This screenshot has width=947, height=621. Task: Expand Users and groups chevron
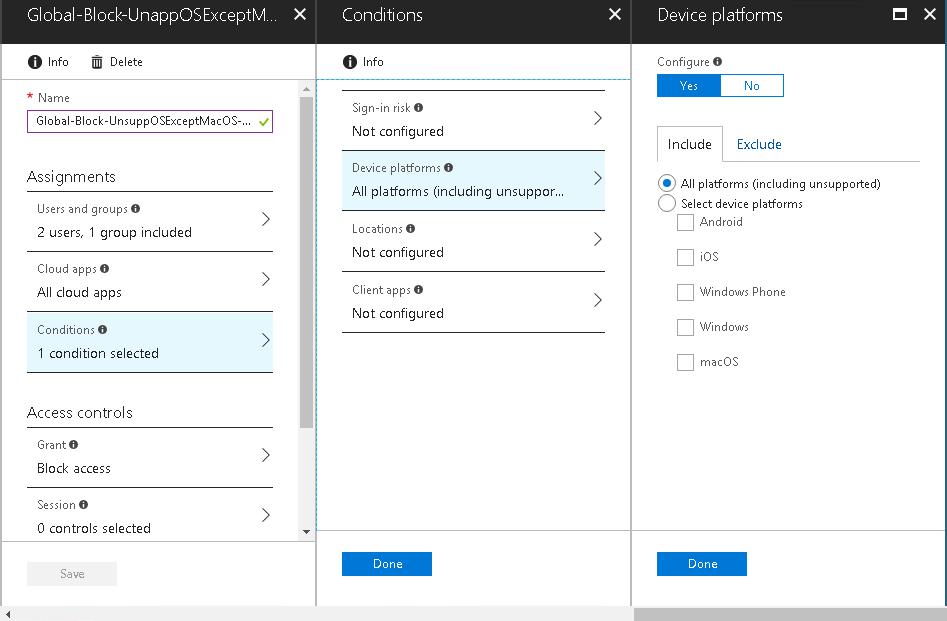pos(266,219)
